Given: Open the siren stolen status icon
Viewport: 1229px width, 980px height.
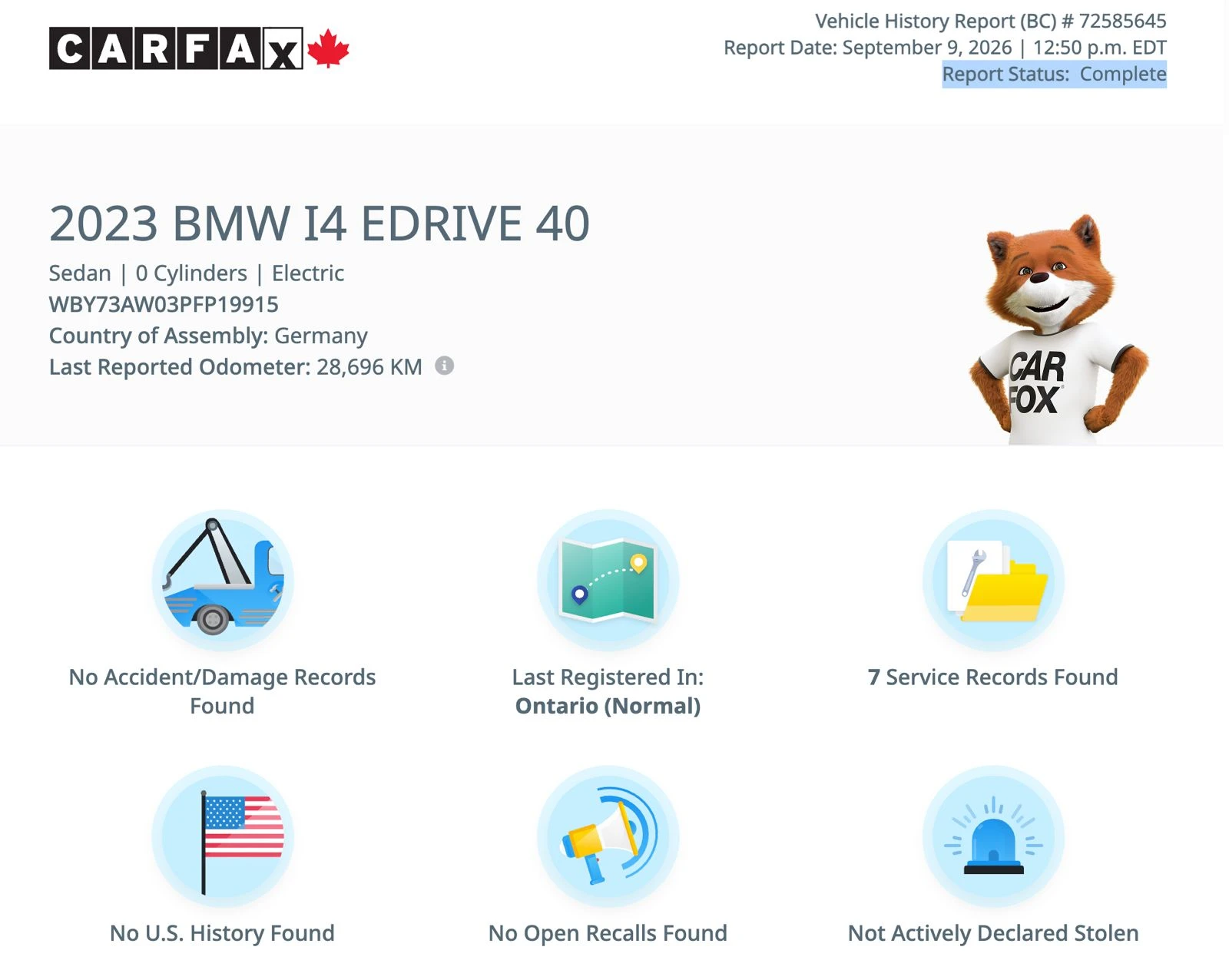Looking at the screenshot, I should click(x=993, y=836).
